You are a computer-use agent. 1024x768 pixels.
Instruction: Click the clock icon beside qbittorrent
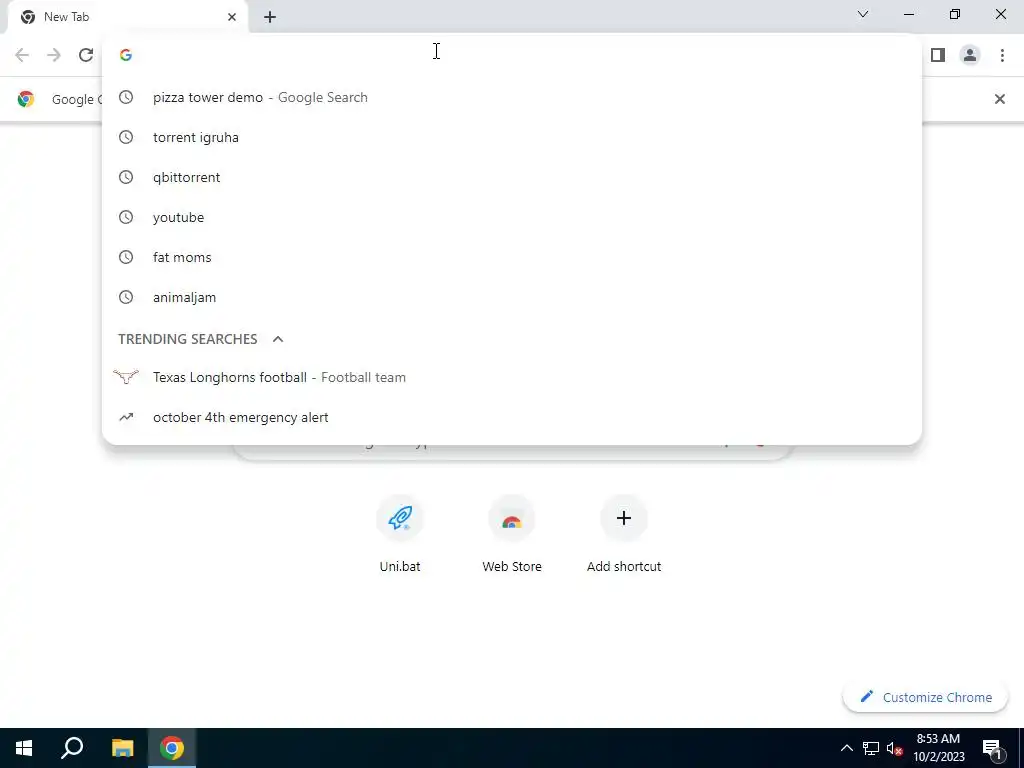[126, 177]
